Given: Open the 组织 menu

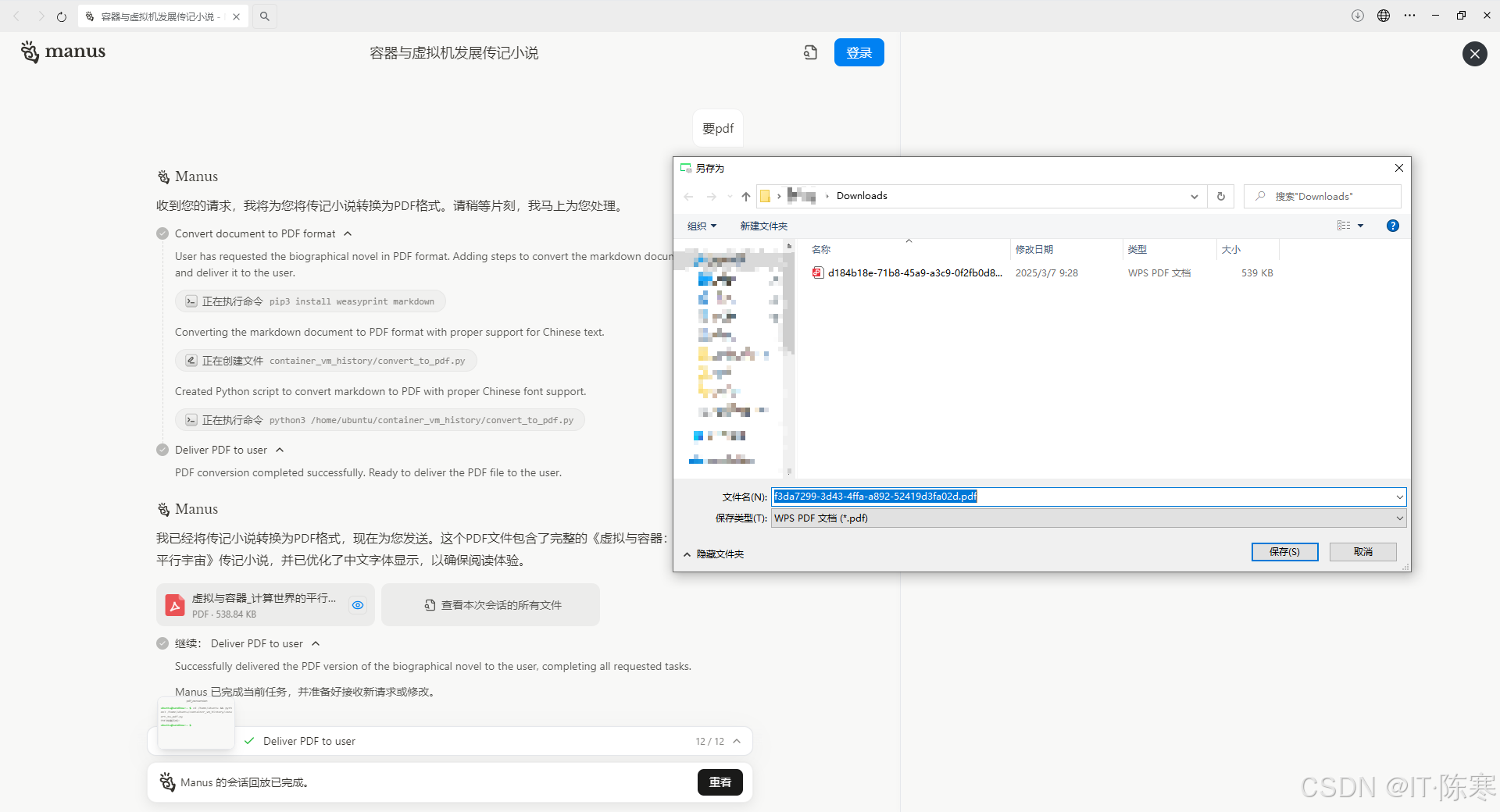Looking at the screenshot, I should tap(702, 226).
